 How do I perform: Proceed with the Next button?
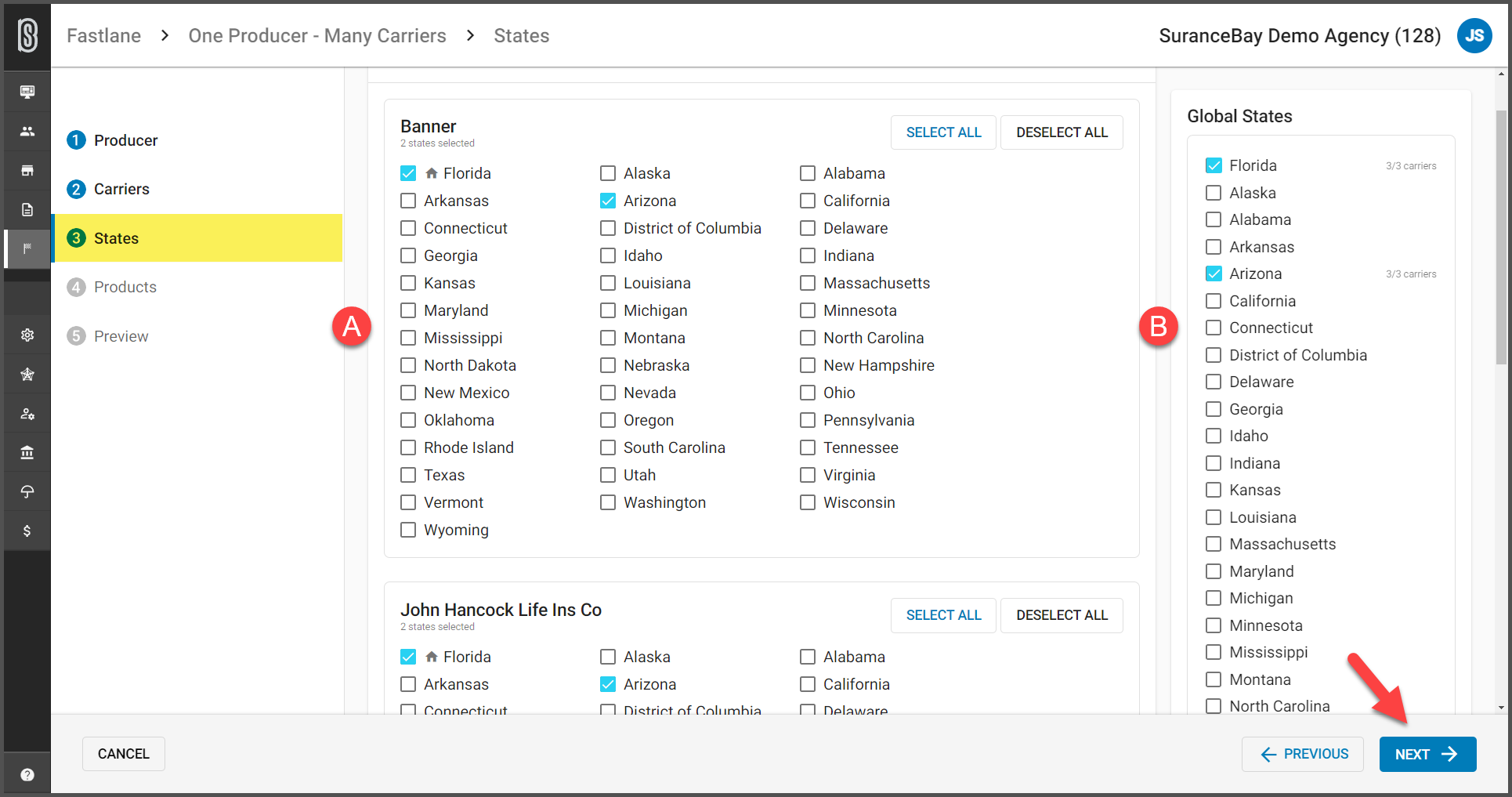tap(1427, 754)
